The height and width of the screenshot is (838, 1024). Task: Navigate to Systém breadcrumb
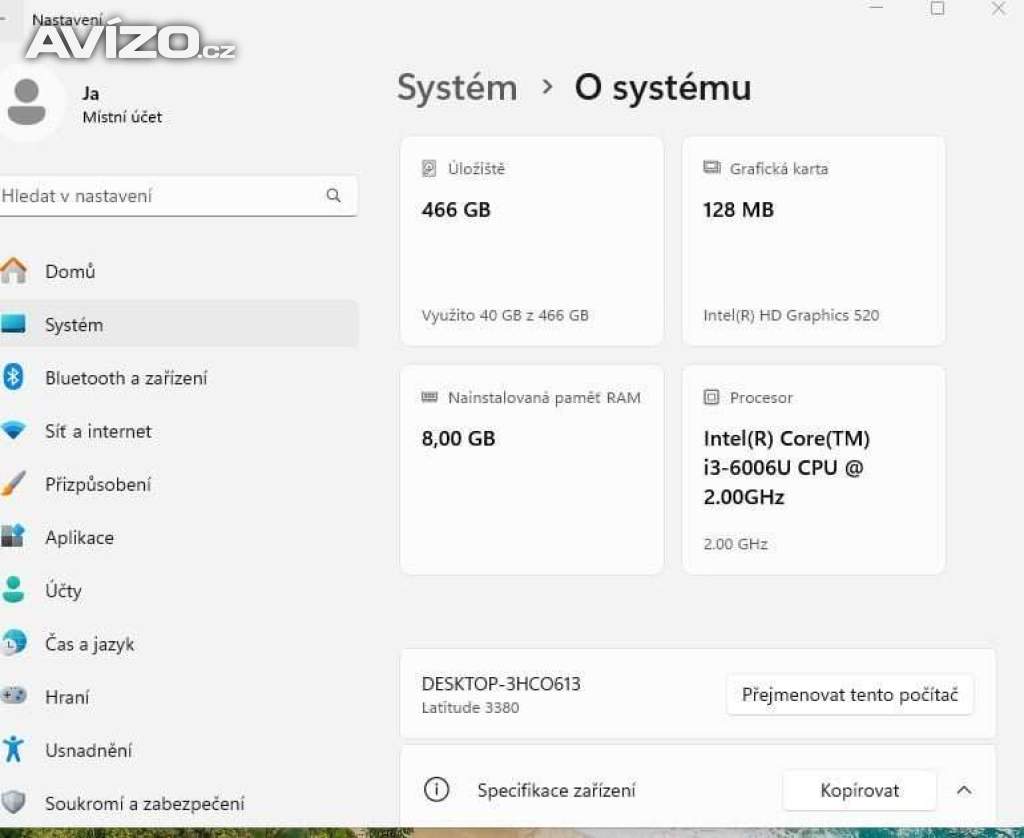457,88
